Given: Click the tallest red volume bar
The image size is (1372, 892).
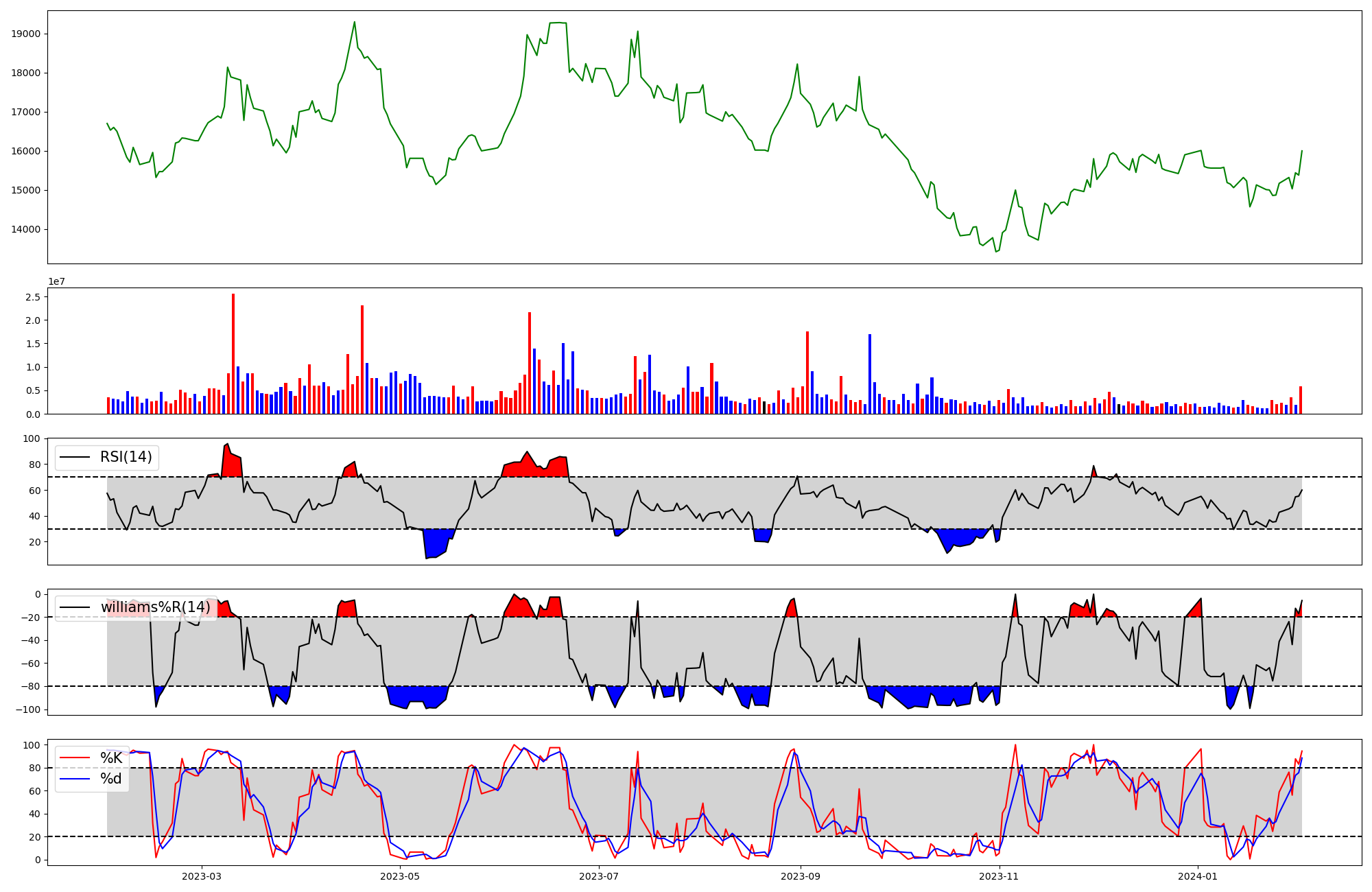Looking at the screenshot, I should coord(233,353).
